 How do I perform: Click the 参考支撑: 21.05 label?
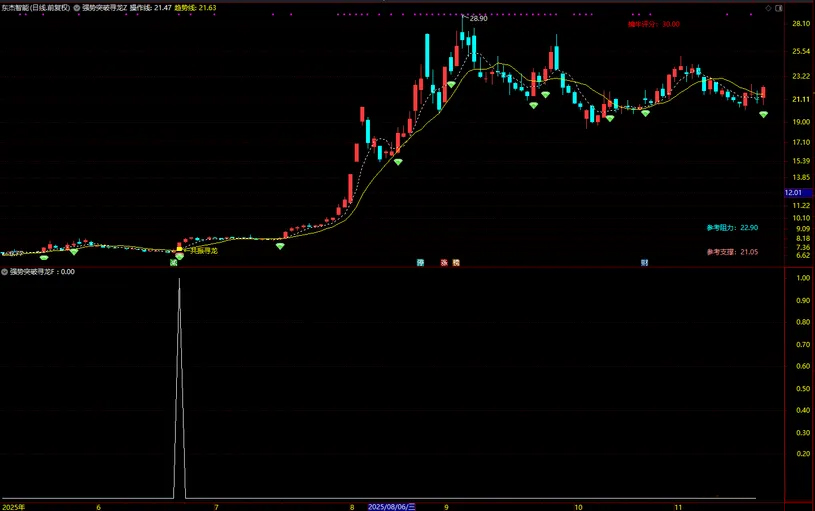click(731, 252)
